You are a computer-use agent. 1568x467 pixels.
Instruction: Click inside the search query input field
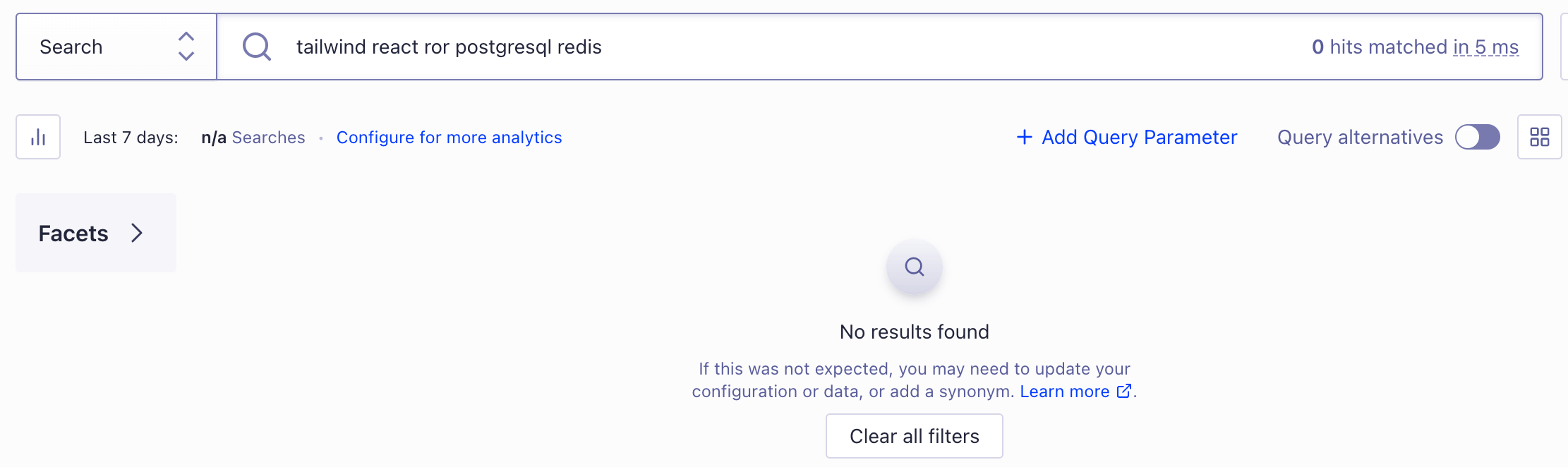(x=635, y=47)
